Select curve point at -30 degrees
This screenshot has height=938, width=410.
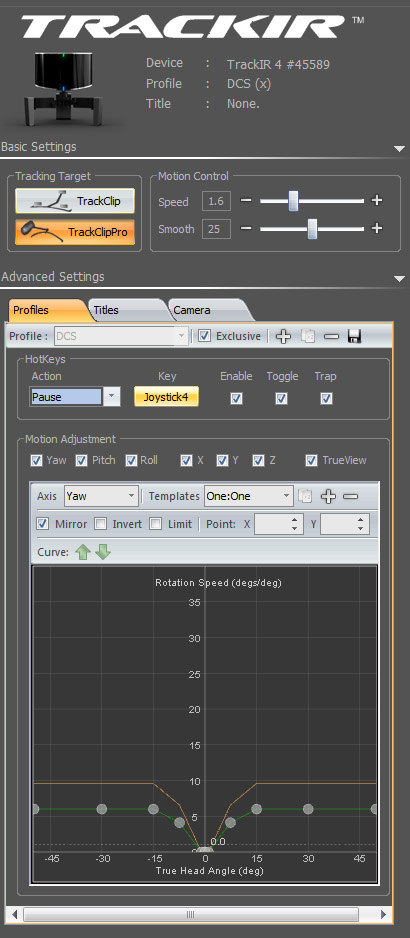click(x=102, y=809)
